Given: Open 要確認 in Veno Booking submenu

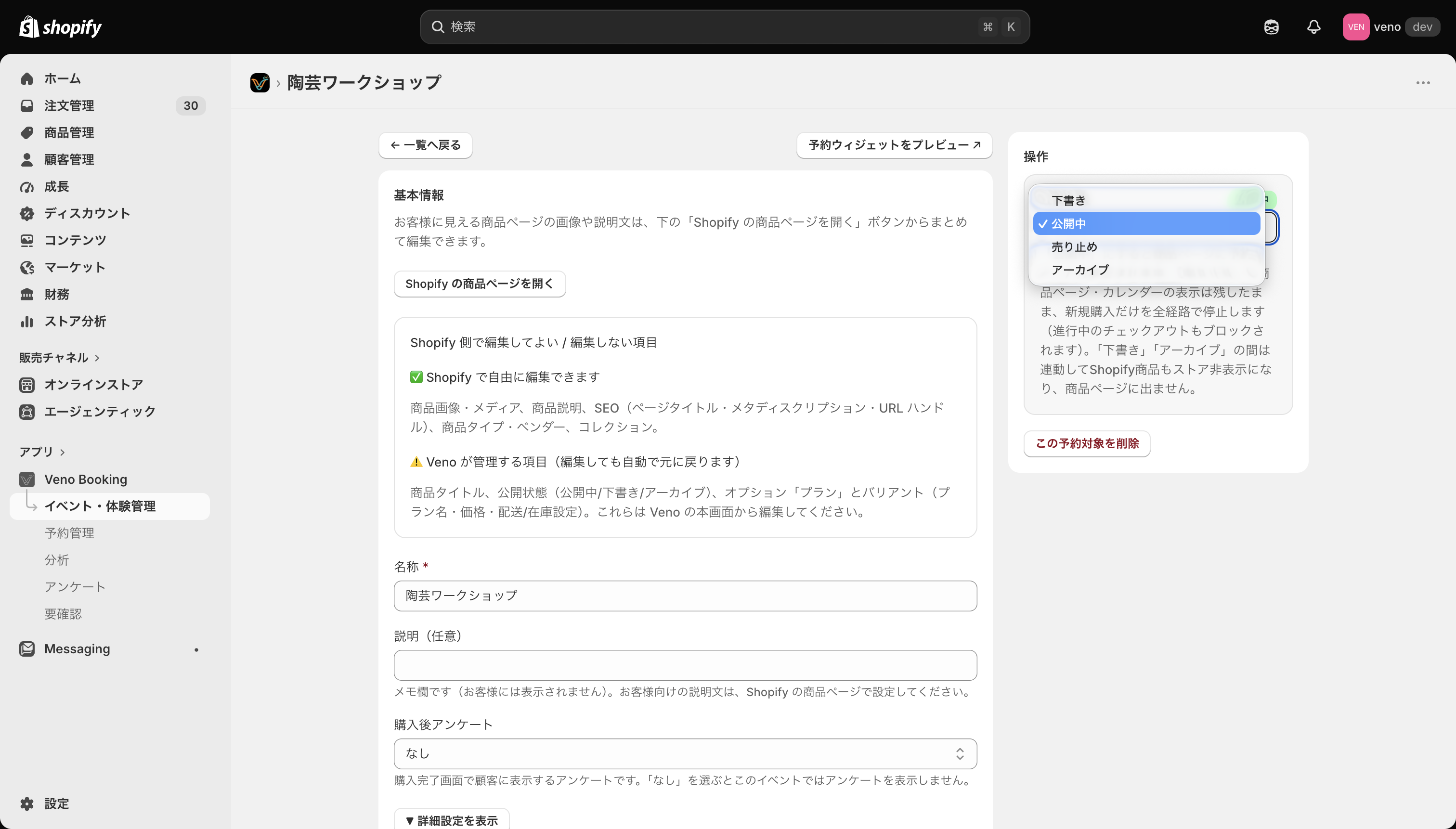Looking at the screenshot, I should coord(63,614).
